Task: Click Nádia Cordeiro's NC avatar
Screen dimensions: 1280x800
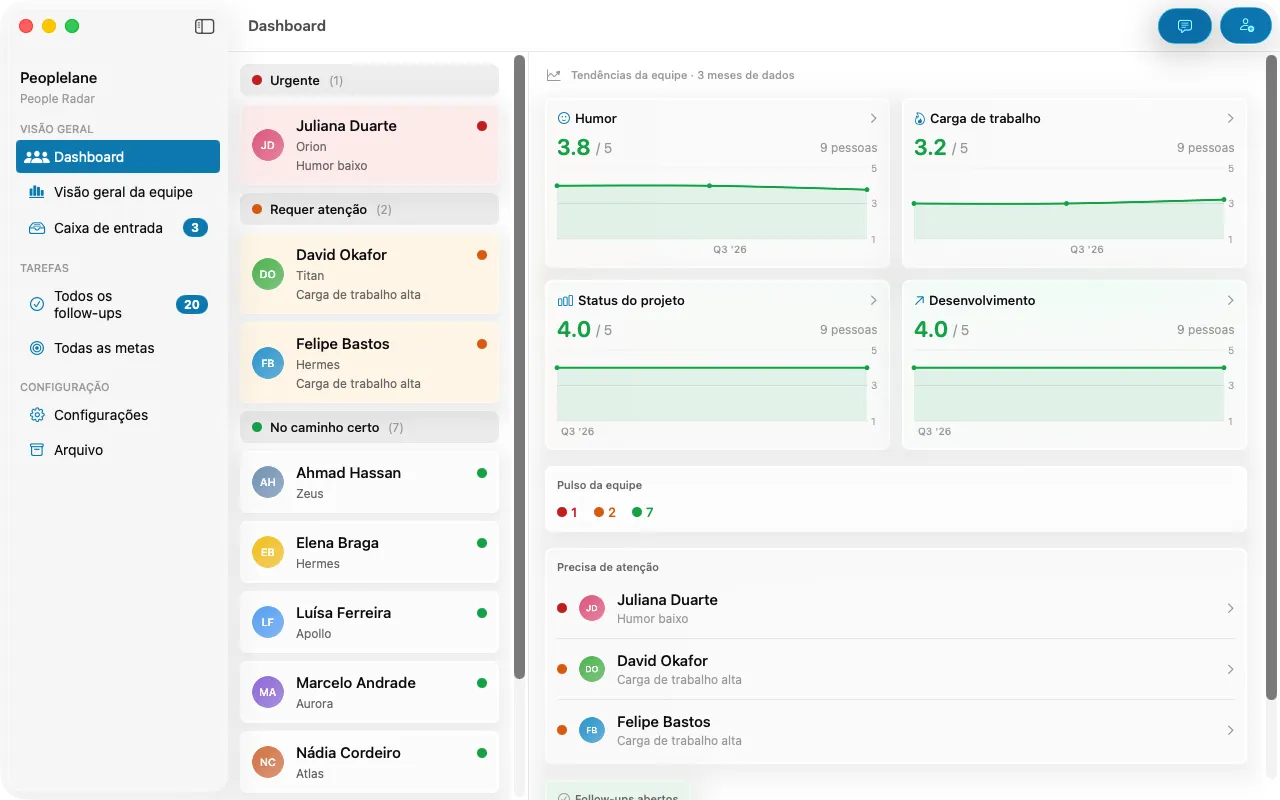Action: (268, 762)
